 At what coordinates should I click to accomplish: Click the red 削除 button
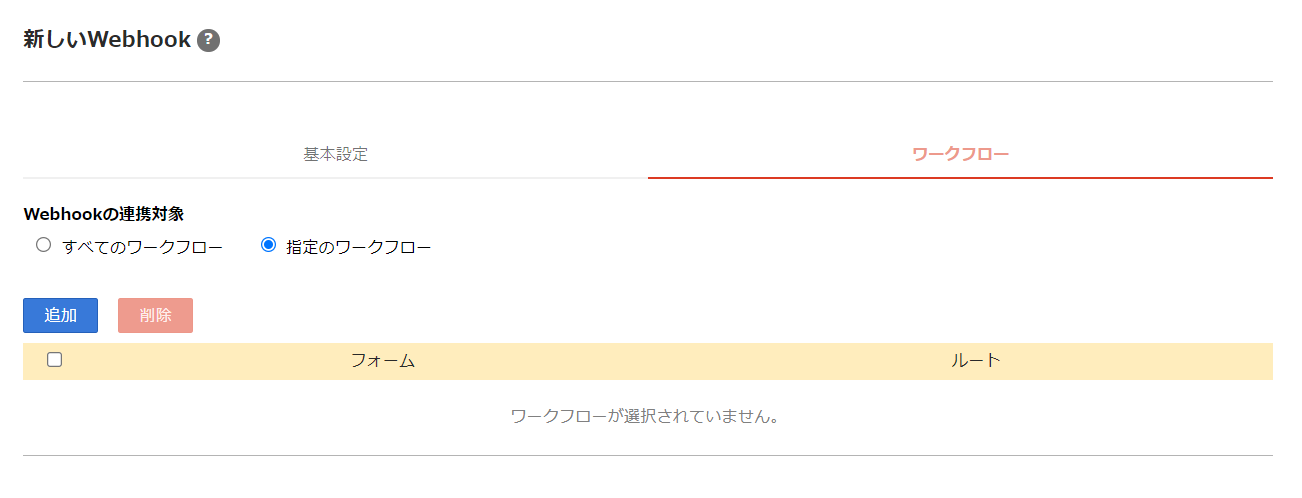[x=155, y=315]
